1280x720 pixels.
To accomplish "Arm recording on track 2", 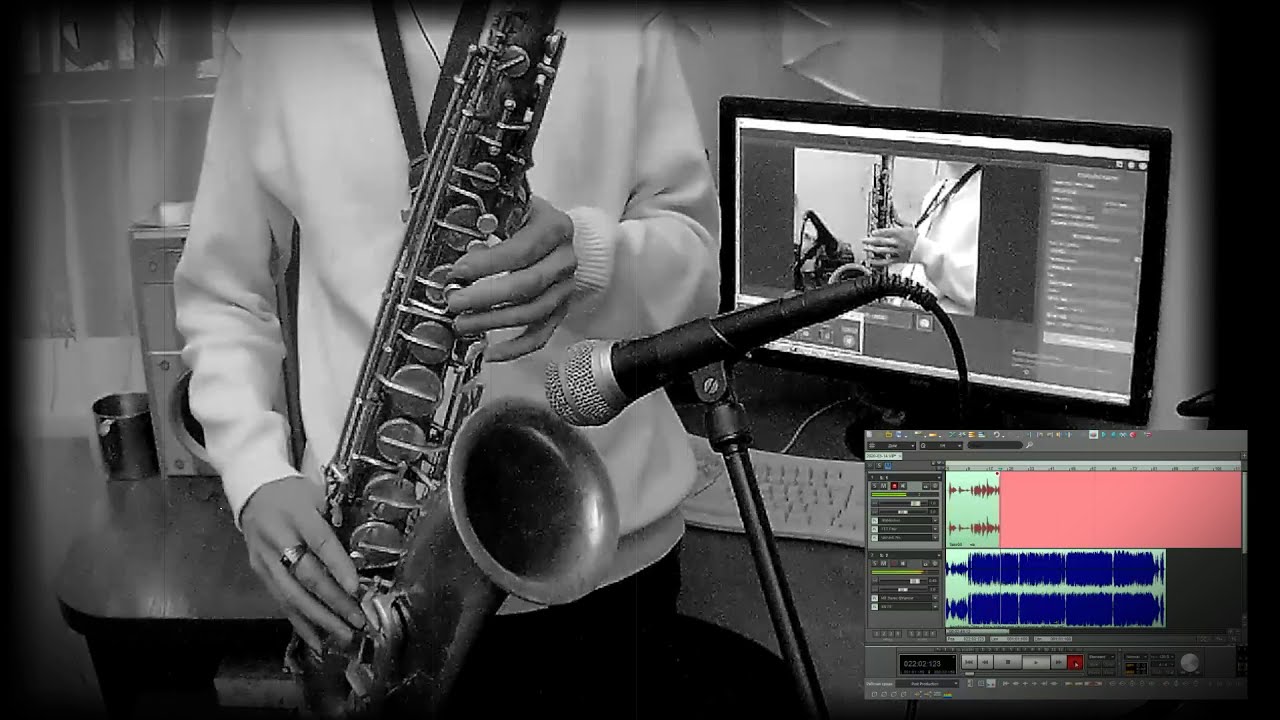I will [x=894, y=563].
